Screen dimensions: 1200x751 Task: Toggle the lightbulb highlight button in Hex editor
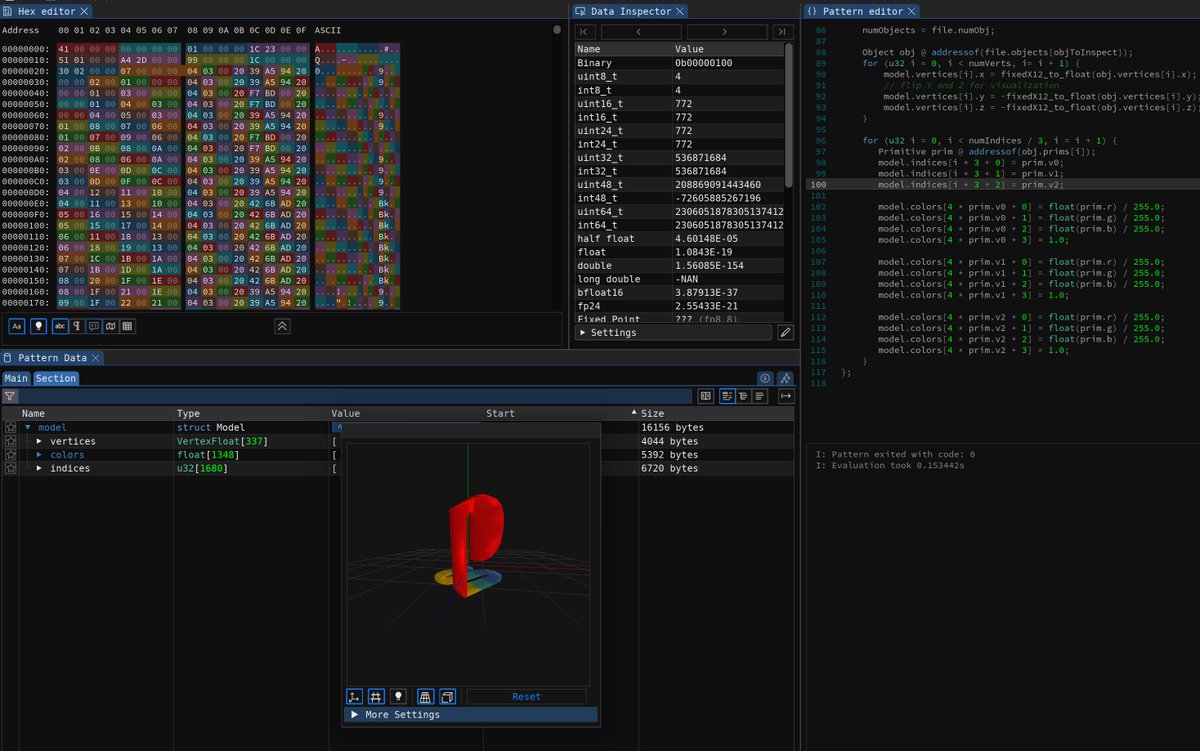click(39, 326)
